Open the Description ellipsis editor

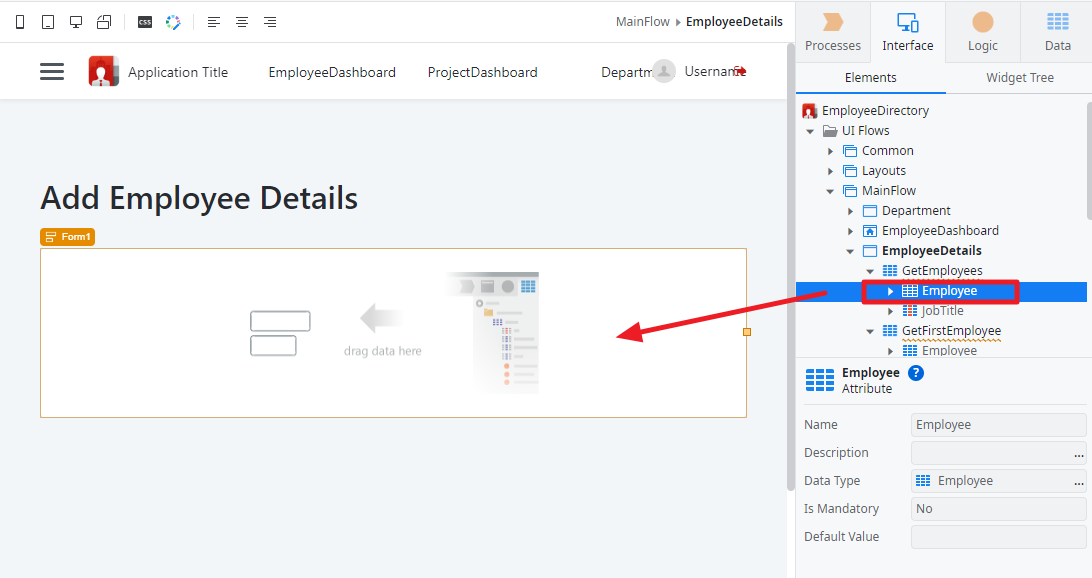tap(1079, 454)
